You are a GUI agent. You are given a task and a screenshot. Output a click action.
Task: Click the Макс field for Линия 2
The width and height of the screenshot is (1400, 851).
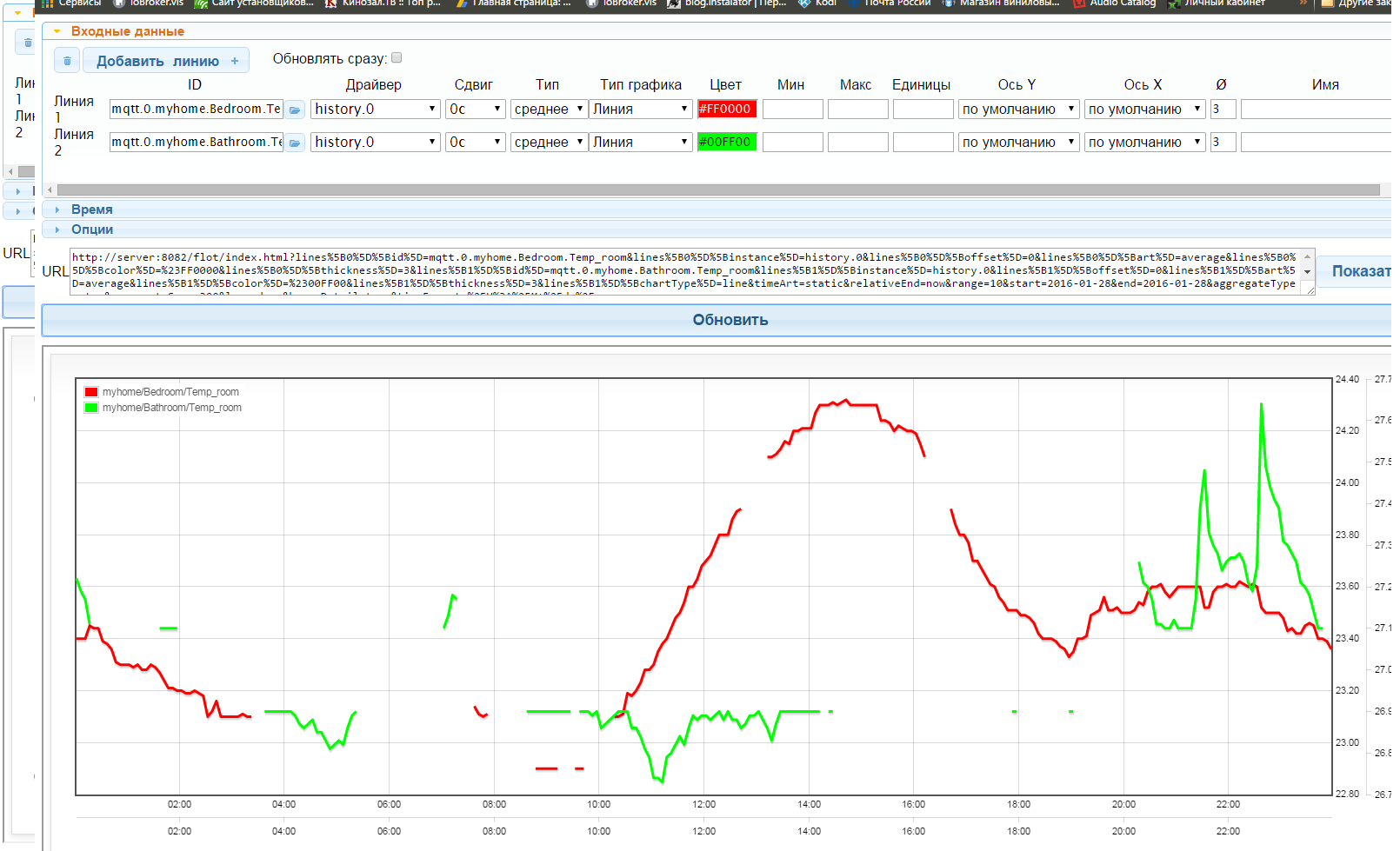858,143
